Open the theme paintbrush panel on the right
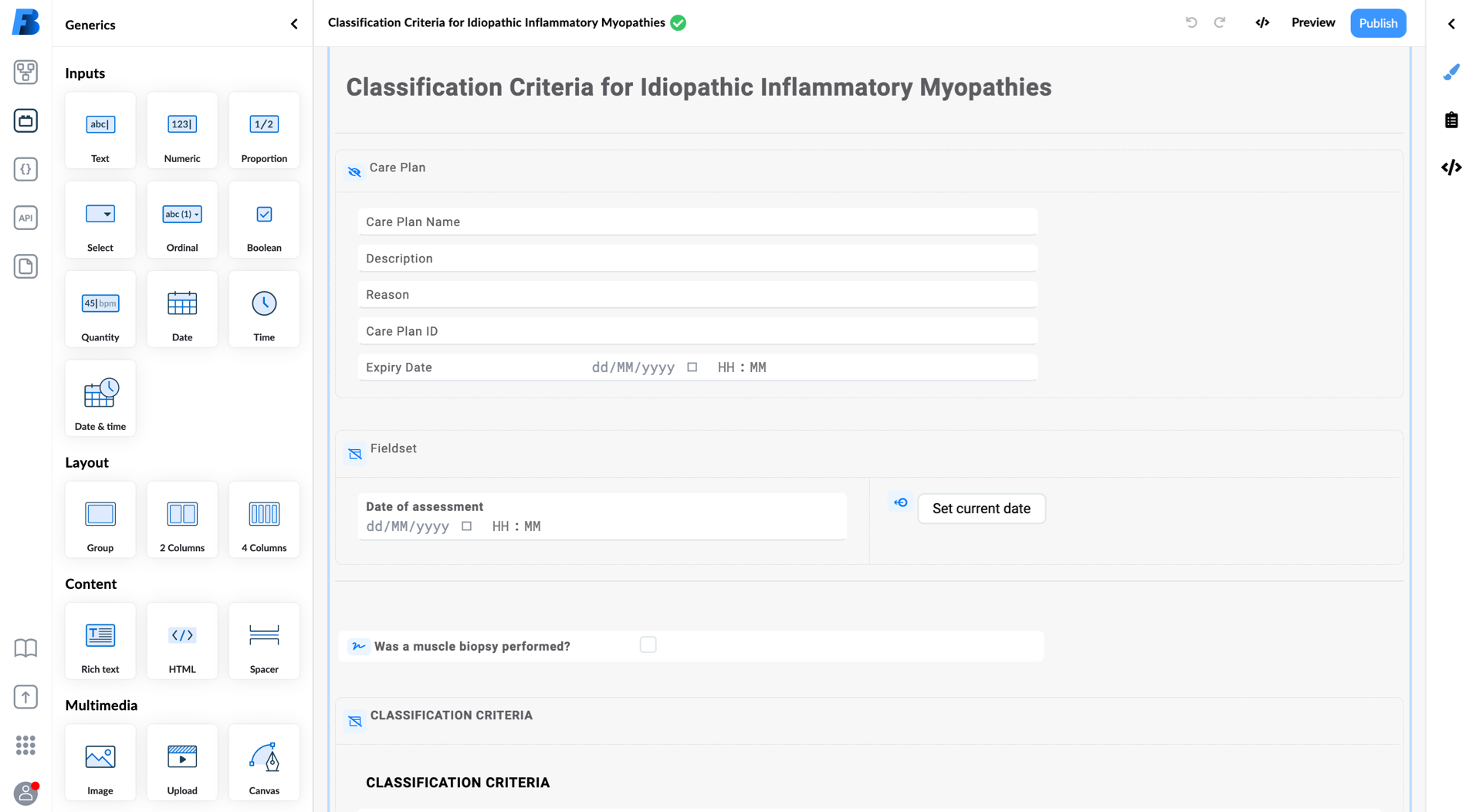 pyautogui.click(x=1451, y=72)
